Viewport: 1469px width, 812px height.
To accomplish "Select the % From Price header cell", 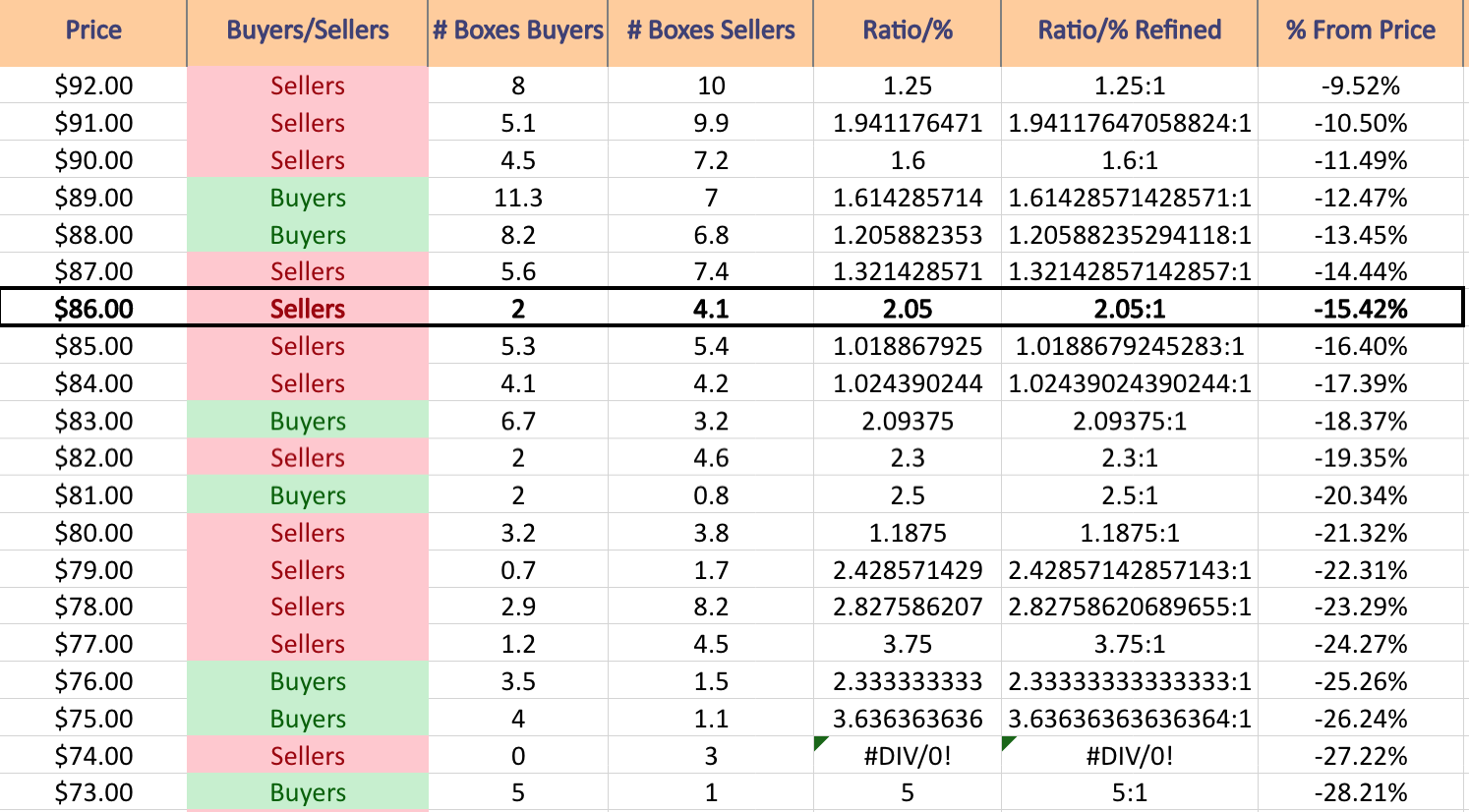I will point(1361,31).
